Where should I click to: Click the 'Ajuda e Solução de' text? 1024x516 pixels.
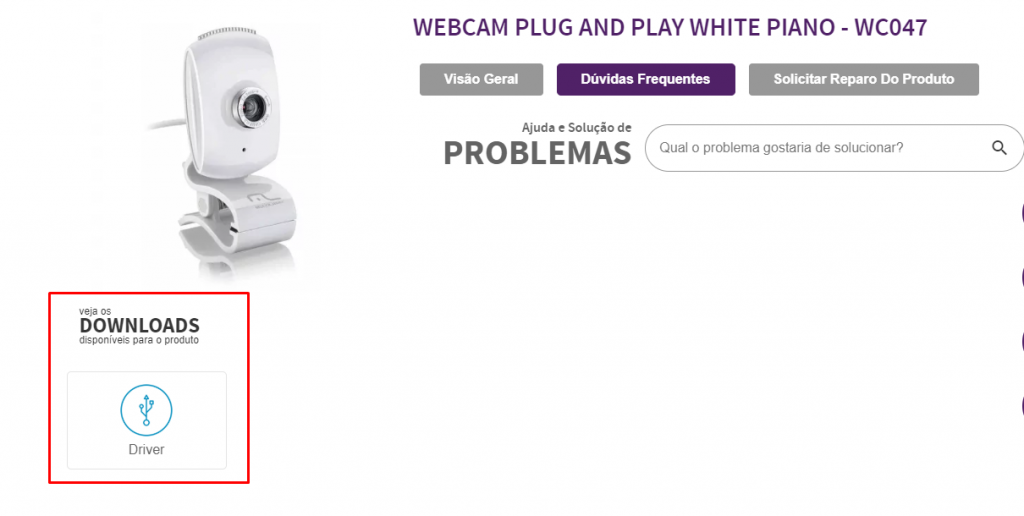point(577,127)
